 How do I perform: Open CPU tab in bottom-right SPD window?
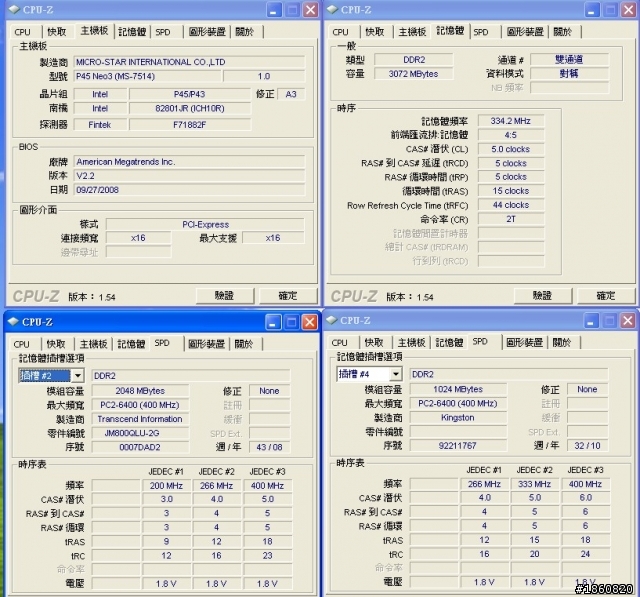[x=340, y=342]
